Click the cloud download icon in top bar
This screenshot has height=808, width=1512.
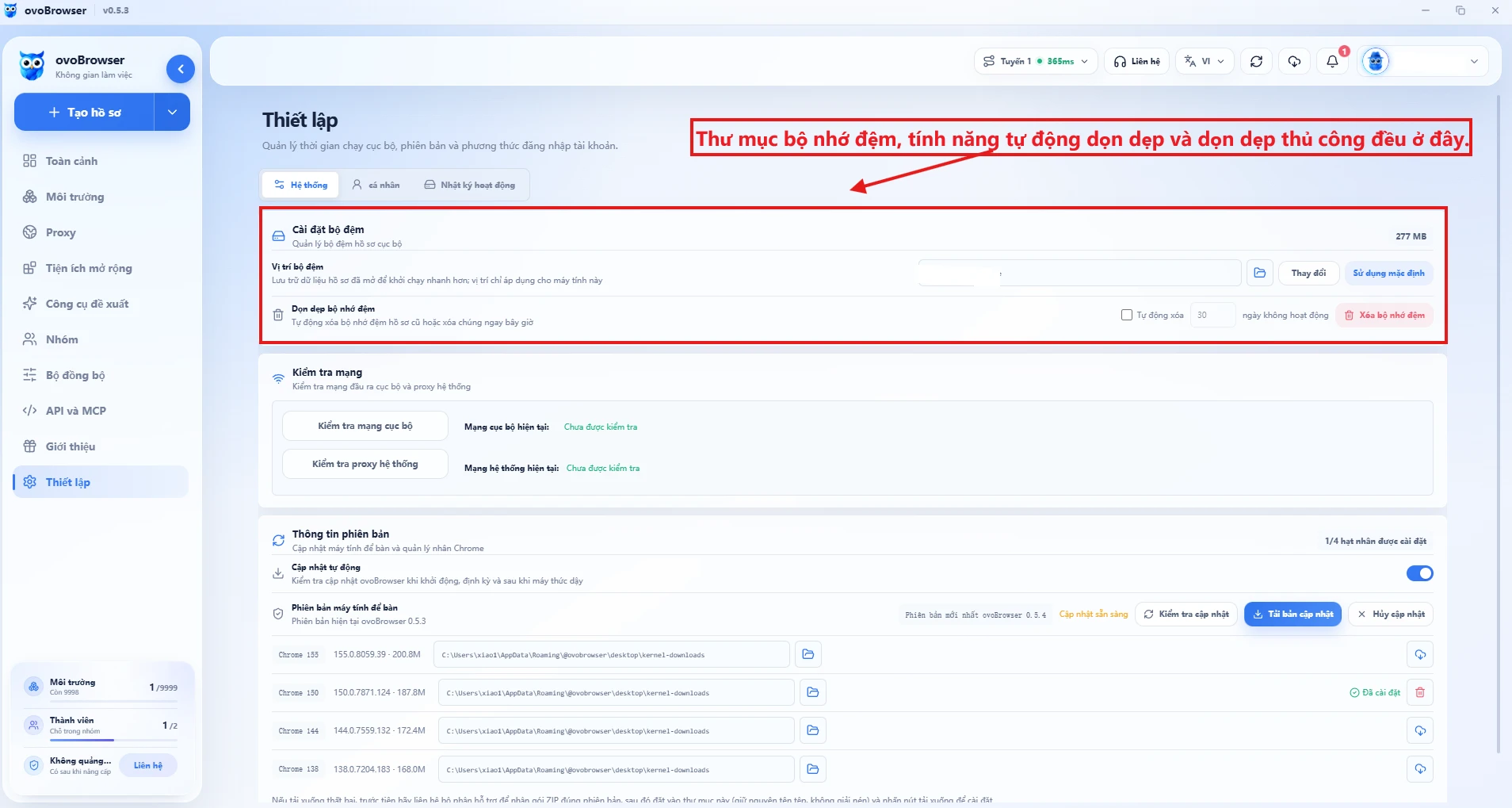(1294, 61)
